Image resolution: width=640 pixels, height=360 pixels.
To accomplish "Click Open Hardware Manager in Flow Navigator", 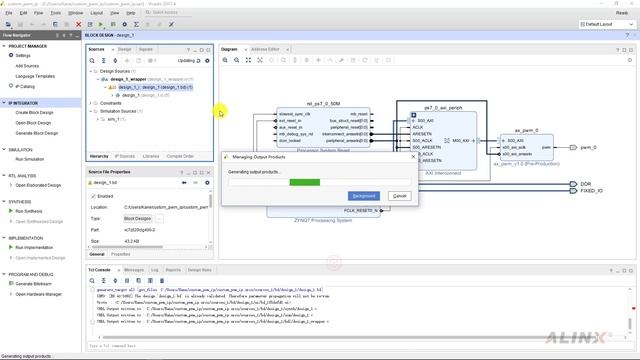I will tap(38, 294).
